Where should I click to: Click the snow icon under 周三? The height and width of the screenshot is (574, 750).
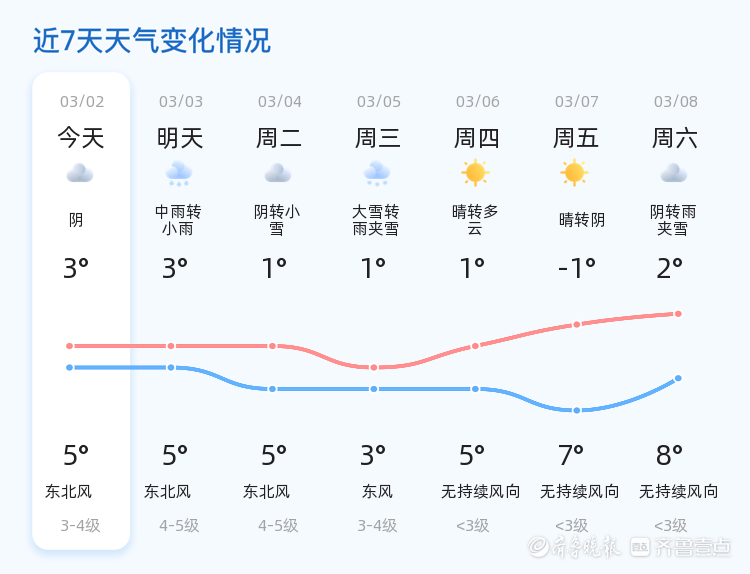377,174
